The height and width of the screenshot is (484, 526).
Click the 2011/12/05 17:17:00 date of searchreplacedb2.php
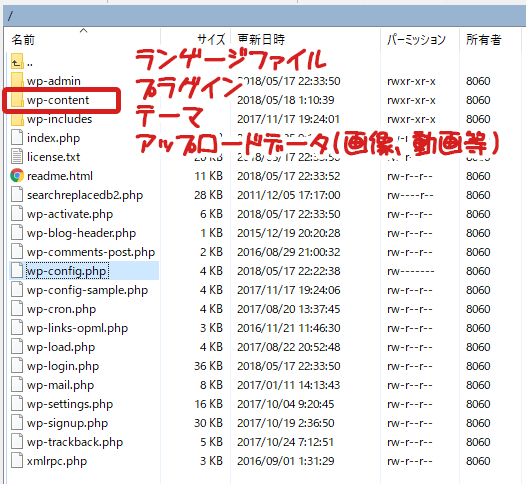(289, 195)
